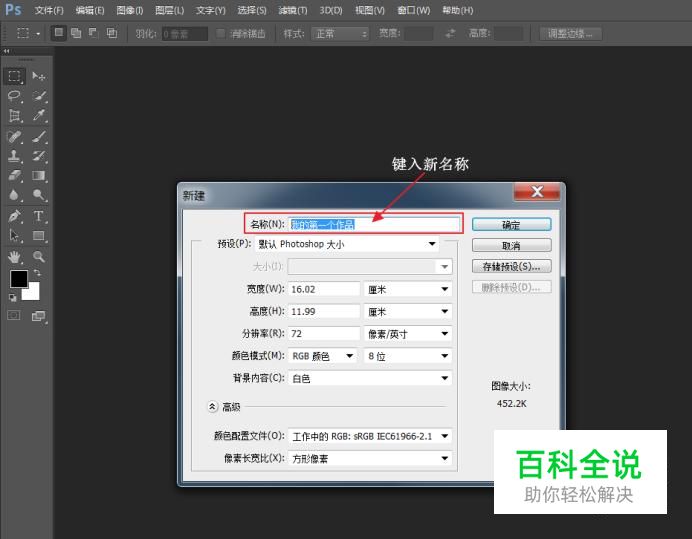Activate the Crop tool
This screenshot has width=692, height=539.
pyautogui.click(x=14, y=116)
